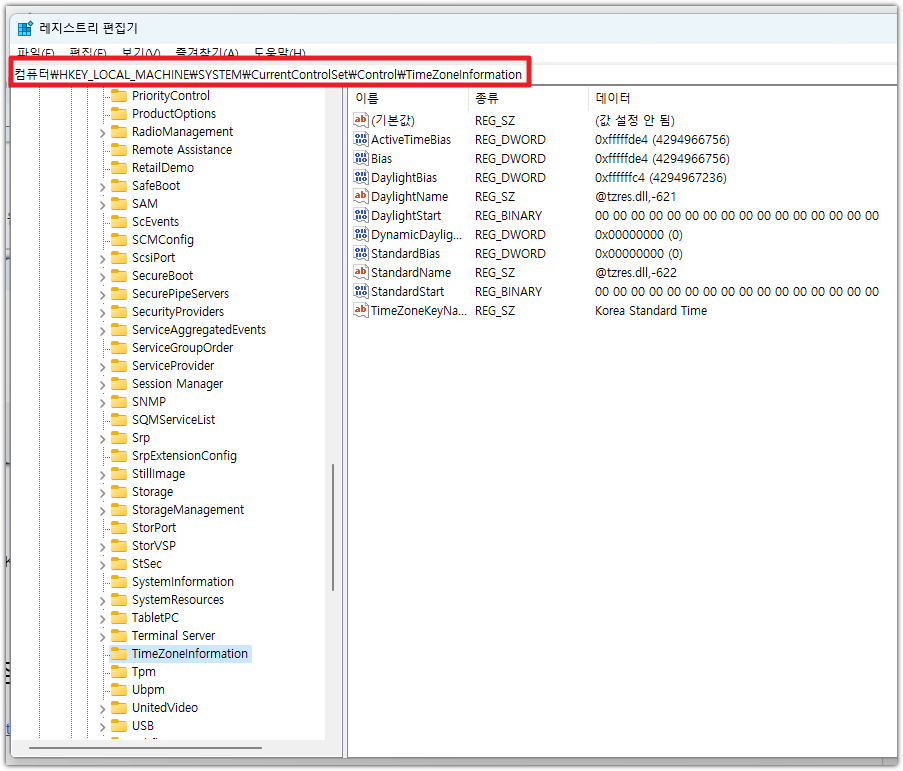Select the string icon beside DaylightName
903x771 pixels.
coord(361,197)
